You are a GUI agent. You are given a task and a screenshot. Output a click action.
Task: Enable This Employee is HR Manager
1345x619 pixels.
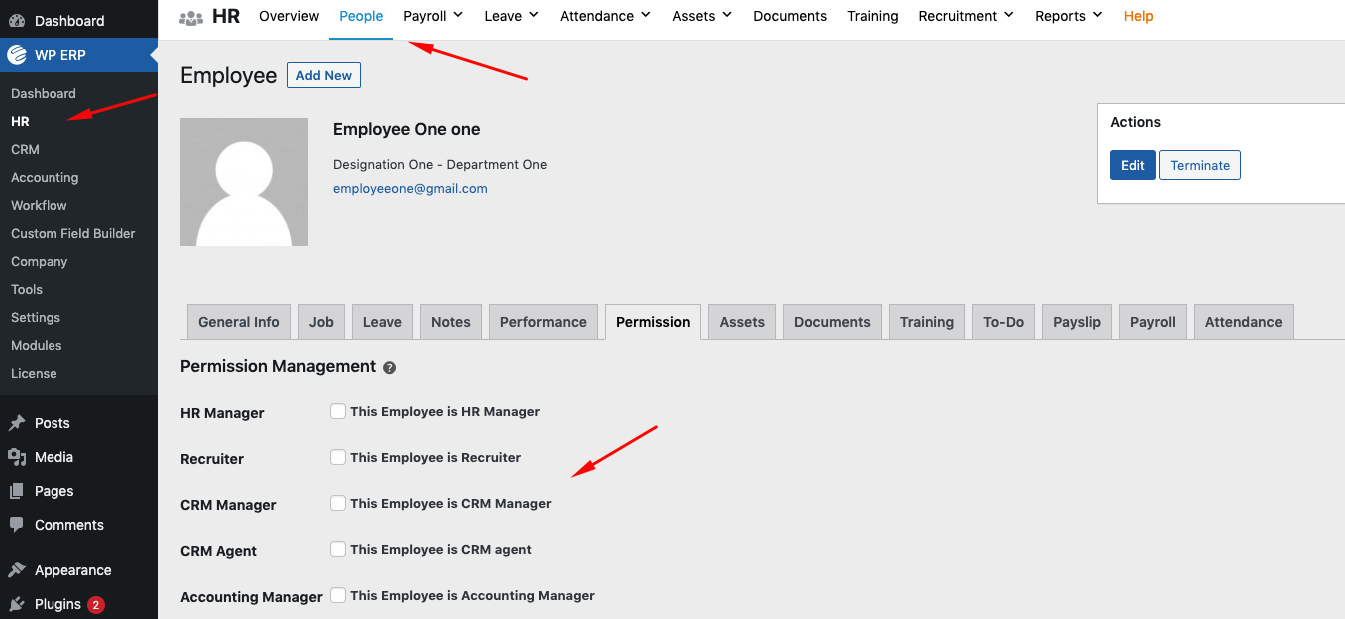pyautogui.click(x=338, y=410)
